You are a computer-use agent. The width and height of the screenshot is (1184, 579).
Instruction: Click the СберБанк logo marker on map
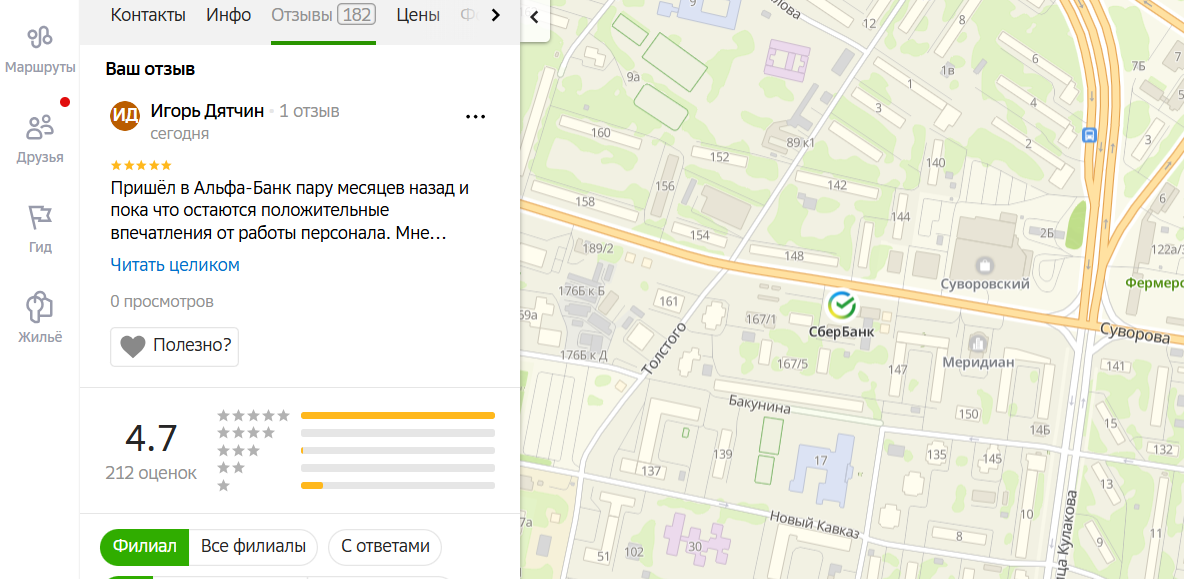pos(842,306)
